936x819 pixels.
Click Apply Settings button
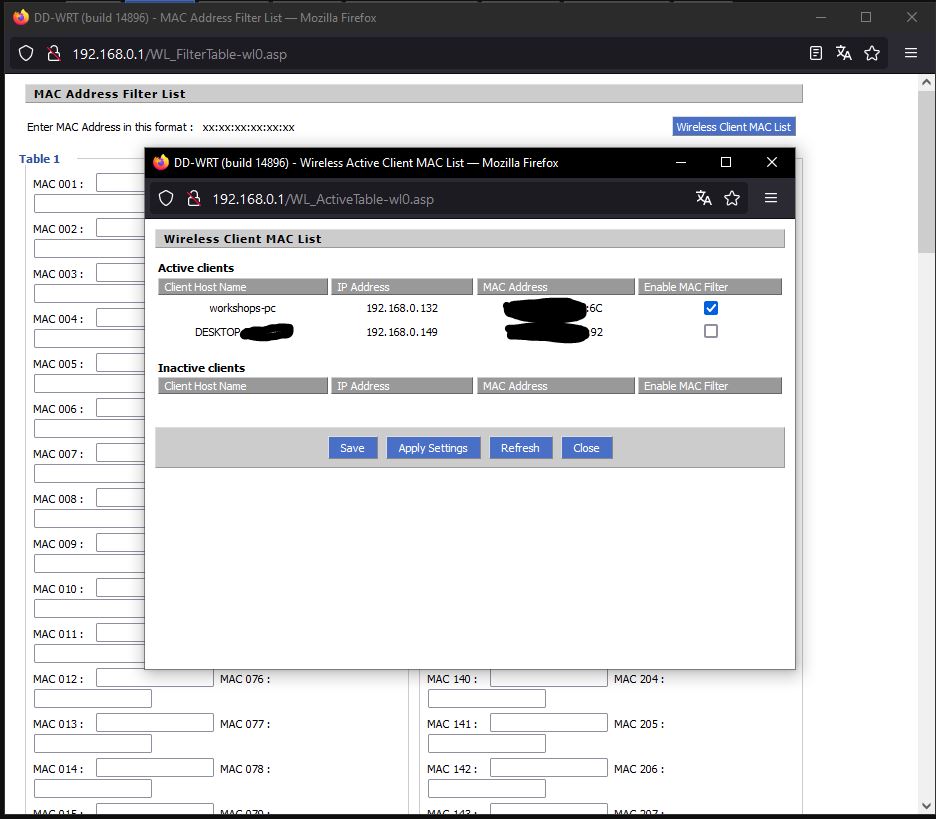point(433,448)
